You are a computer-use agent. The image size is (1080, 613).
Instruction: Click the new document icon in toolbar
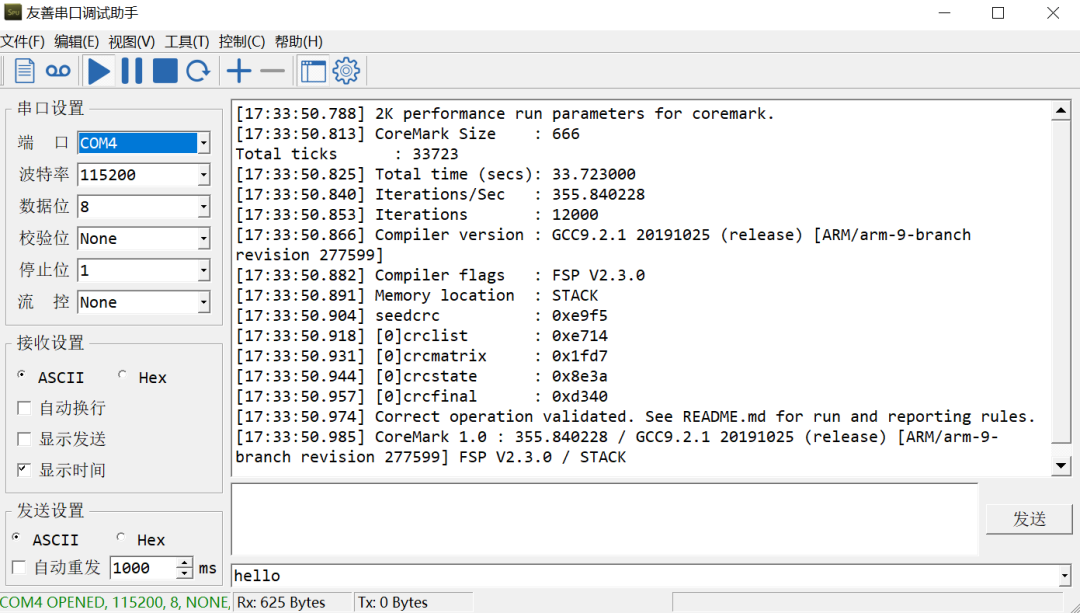click(24, 71)
